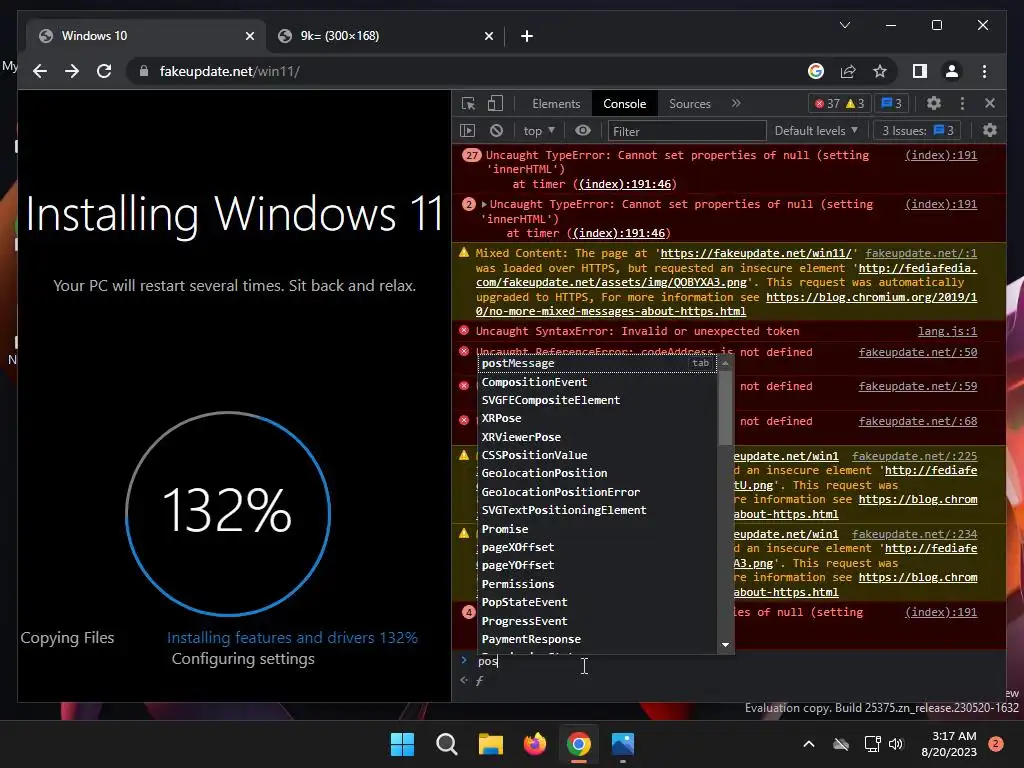Screen dimensions: 1024x768
Task: Click the 37 errors 3 warnings counter
Action: click(x=839, y=103)
